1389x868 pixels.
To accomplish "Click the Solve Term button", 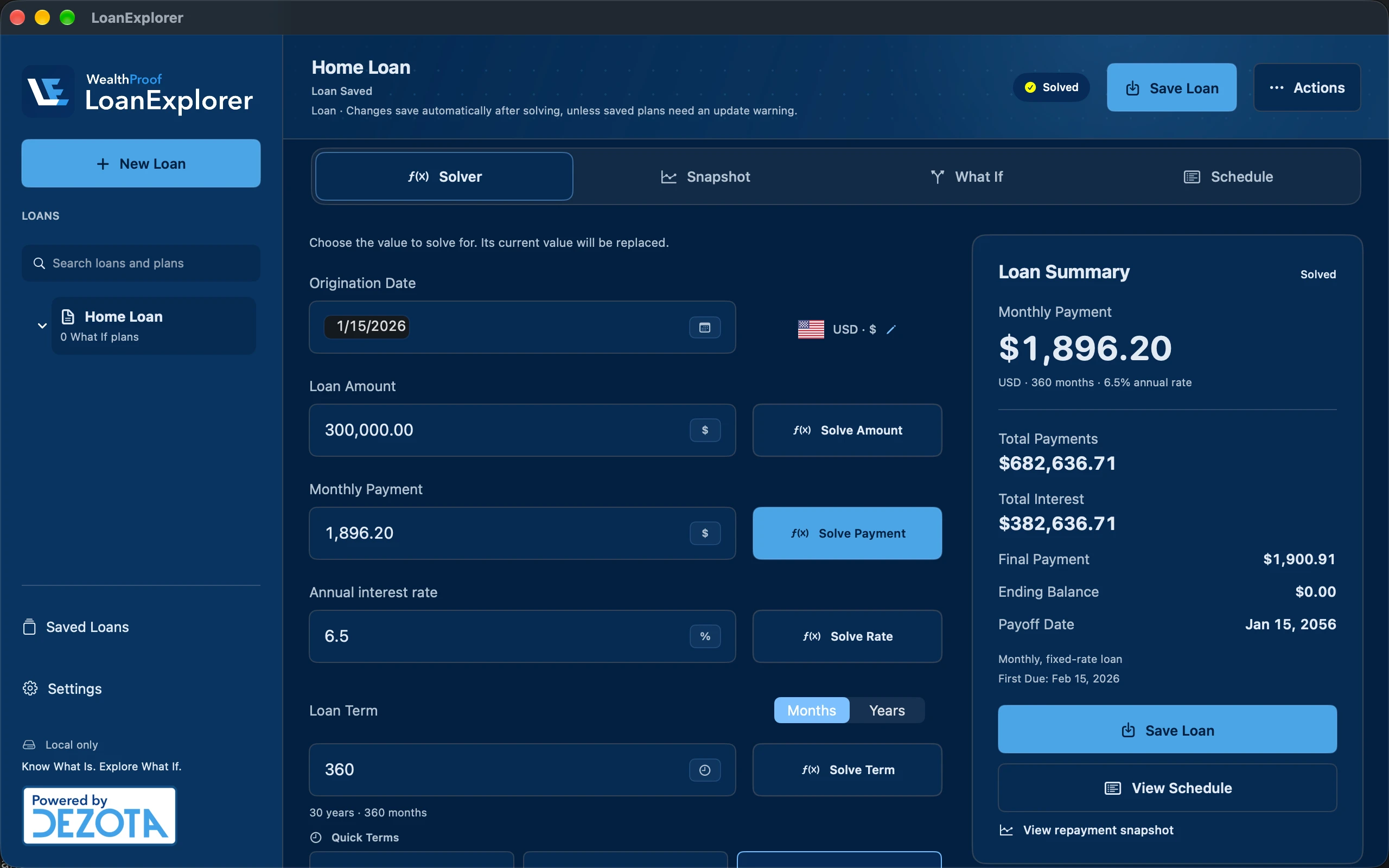I will [x=847, y=770].
